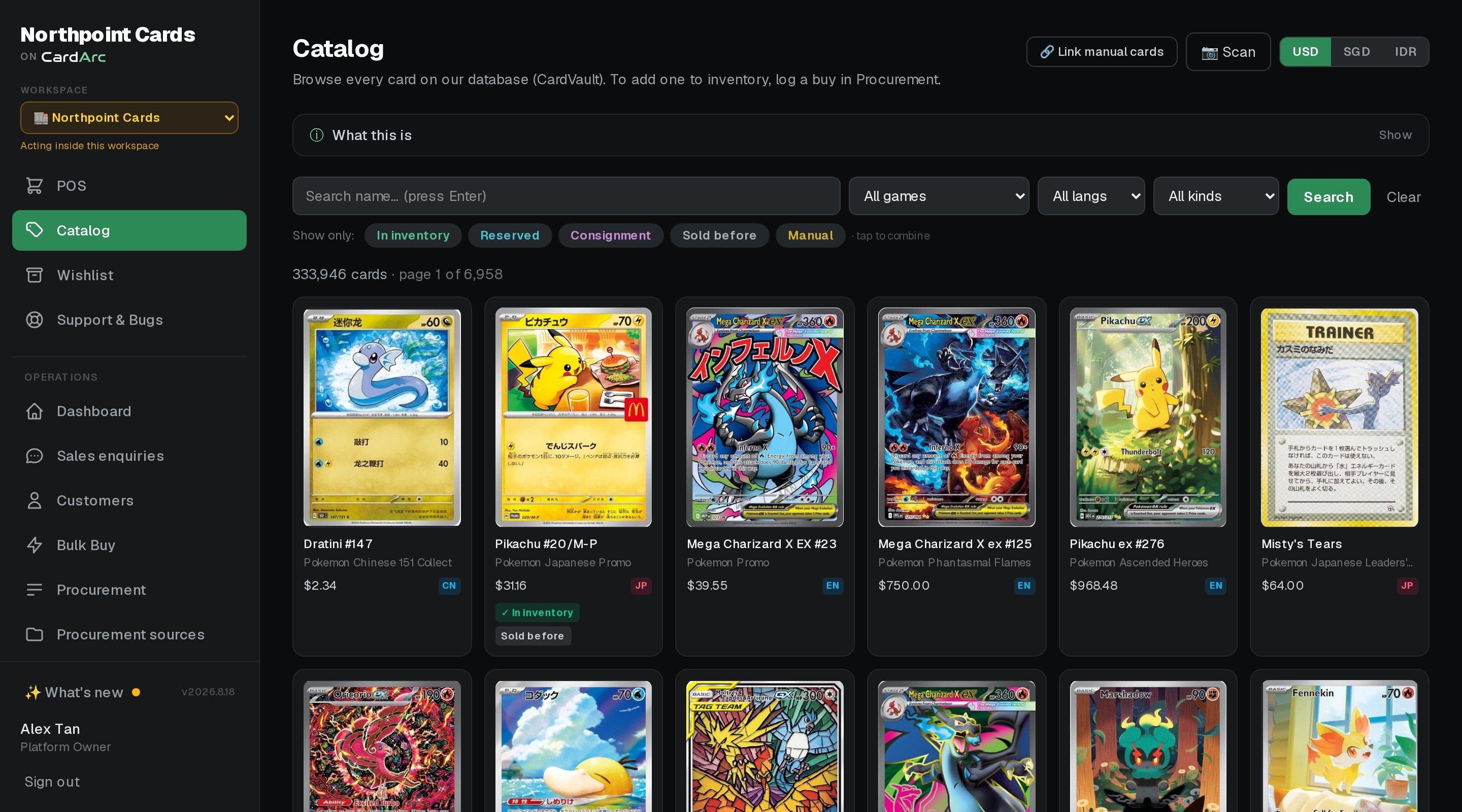Click Clear to reset filters
Image resolution: width=1462 pixels, height=812 pixels.
point(1404,197)
